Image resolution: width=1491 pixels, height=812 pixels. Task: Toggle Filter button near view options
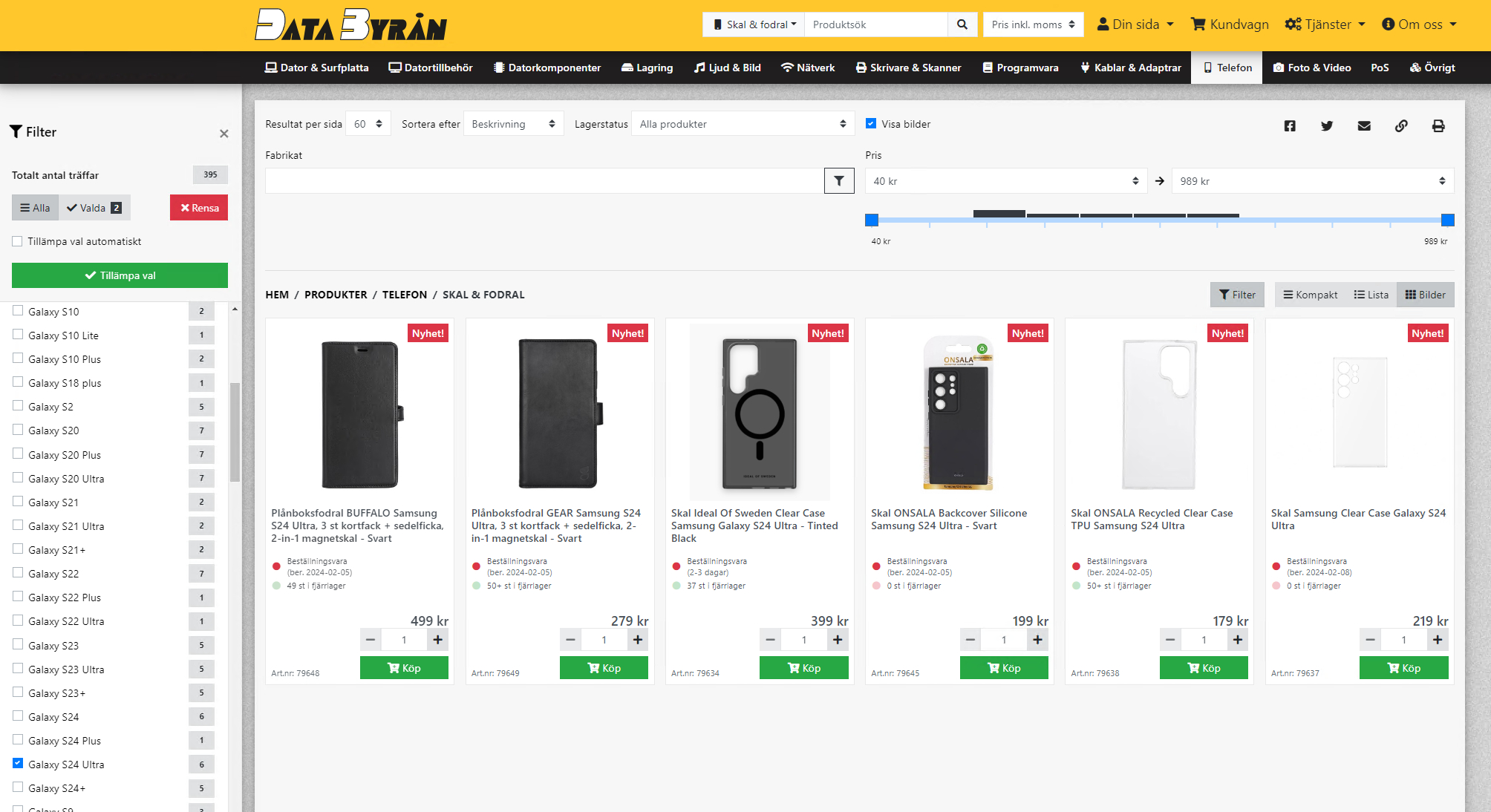tap(1237, 295)
